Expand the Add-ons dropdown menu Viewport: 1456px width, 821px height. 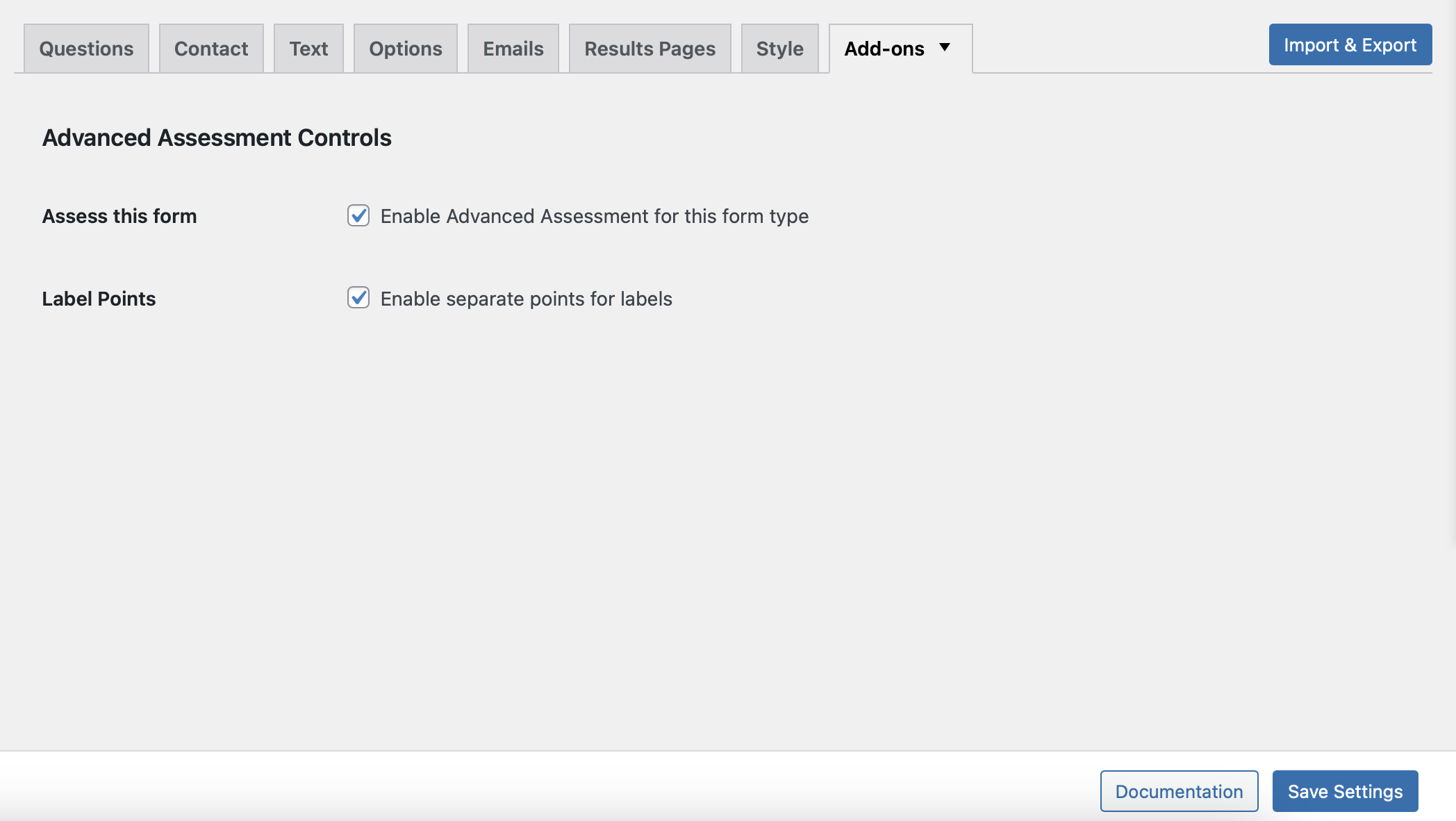(946, 47)
